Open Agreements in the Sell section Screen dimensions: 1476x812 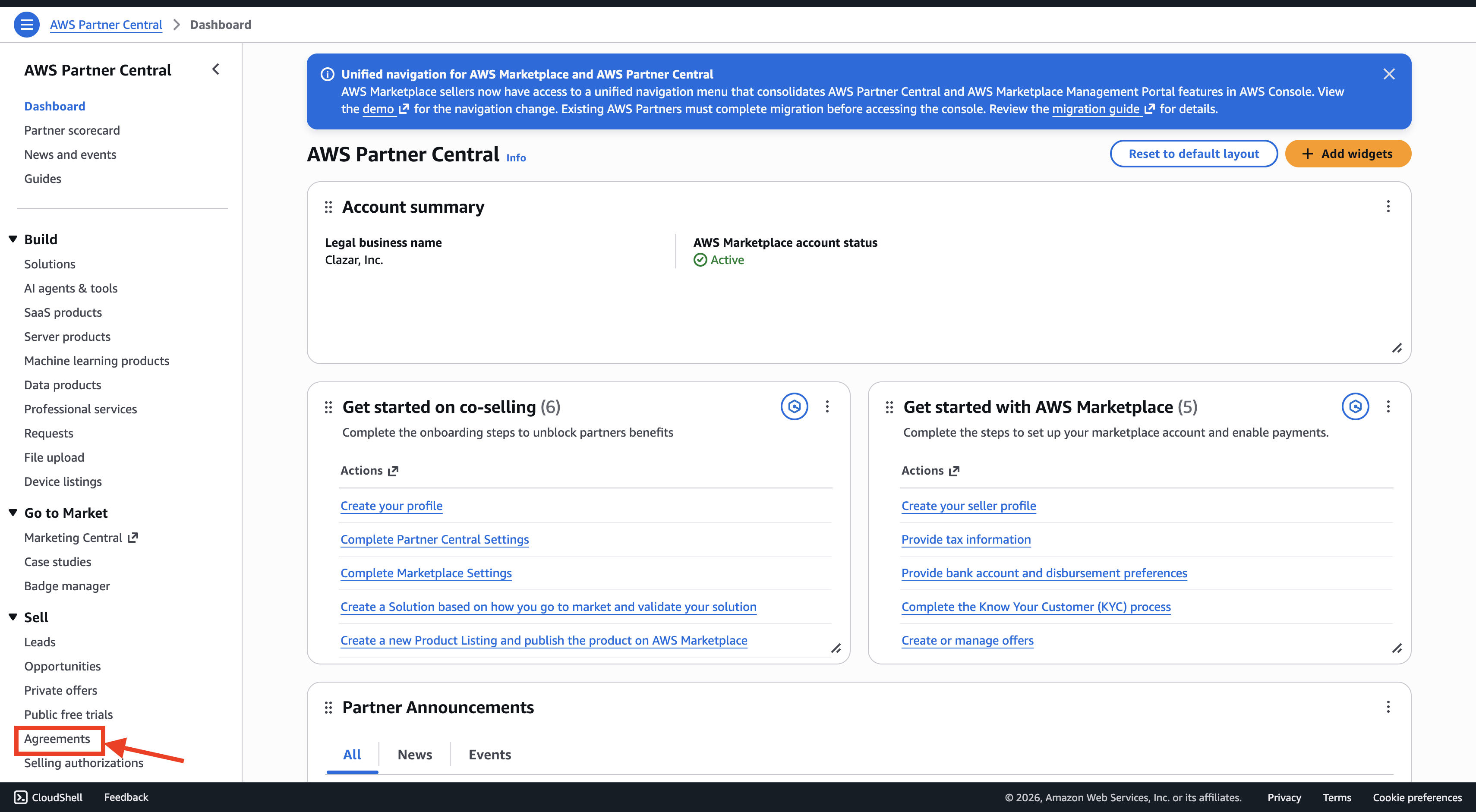coord(57,739)
